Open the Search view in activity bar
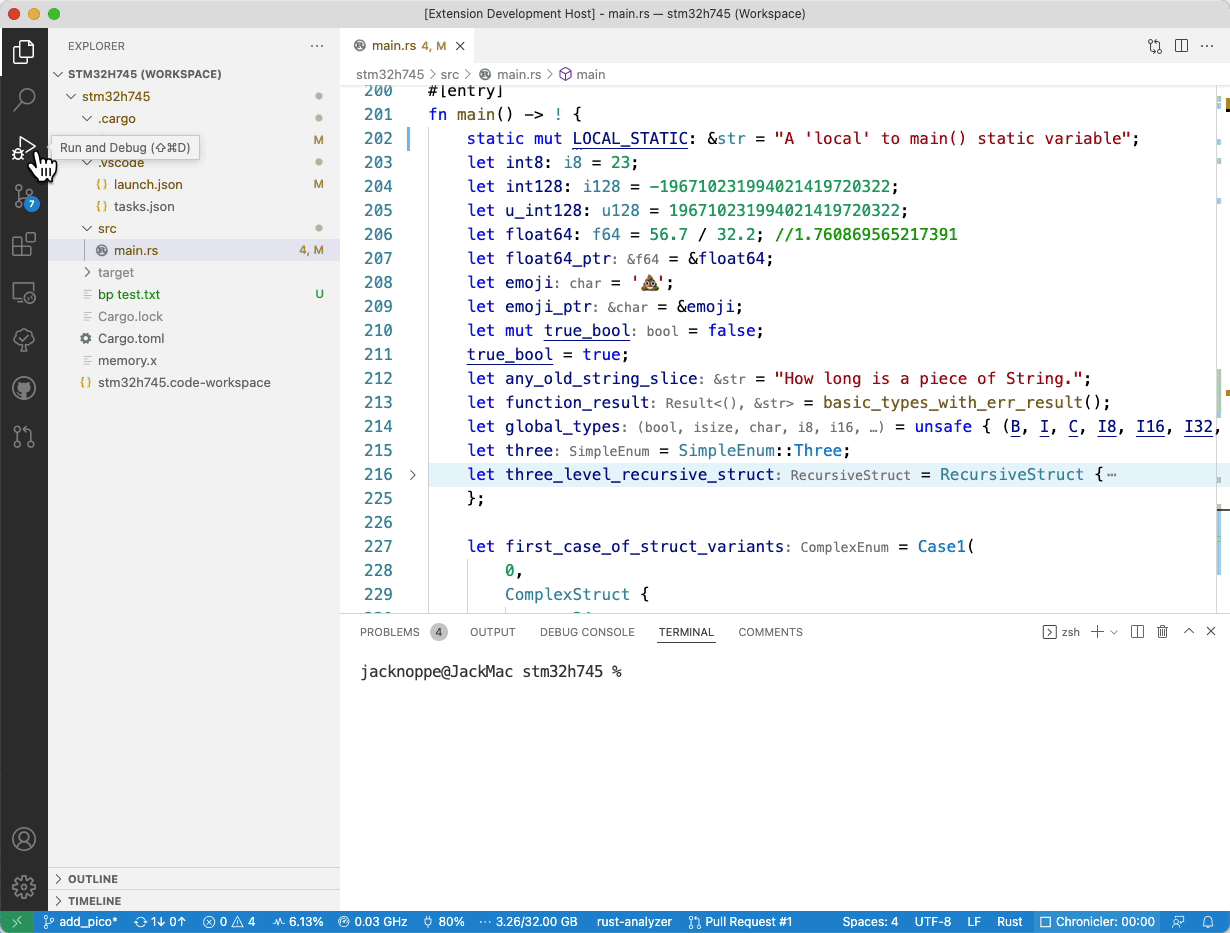Screen dimensions: 1230x933 coord(24,99)
